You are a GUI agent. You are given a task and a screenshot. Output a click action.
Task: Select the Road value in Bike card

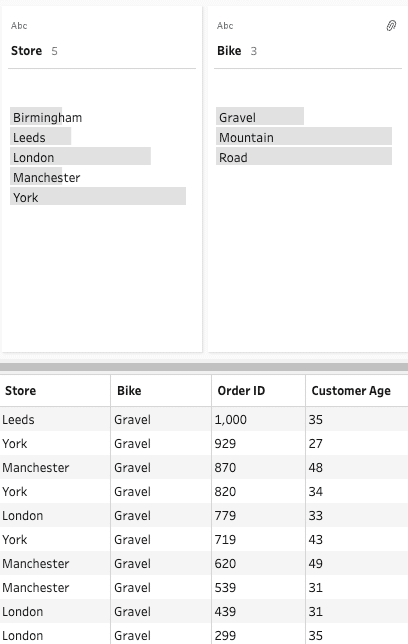pos(304,157)
